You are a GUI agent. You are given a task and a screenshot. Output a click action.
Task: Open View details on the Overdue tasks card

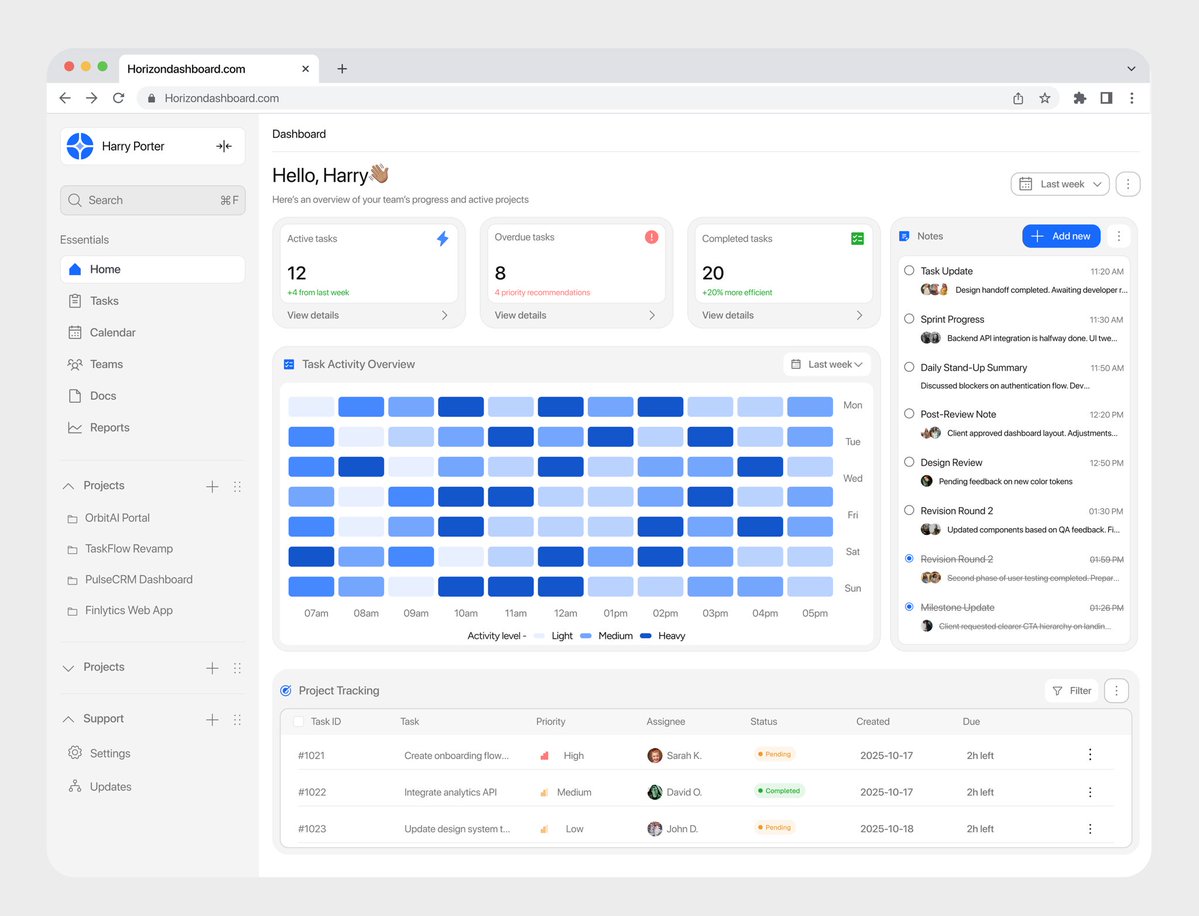pyautogui.click(x=519, y=315)
